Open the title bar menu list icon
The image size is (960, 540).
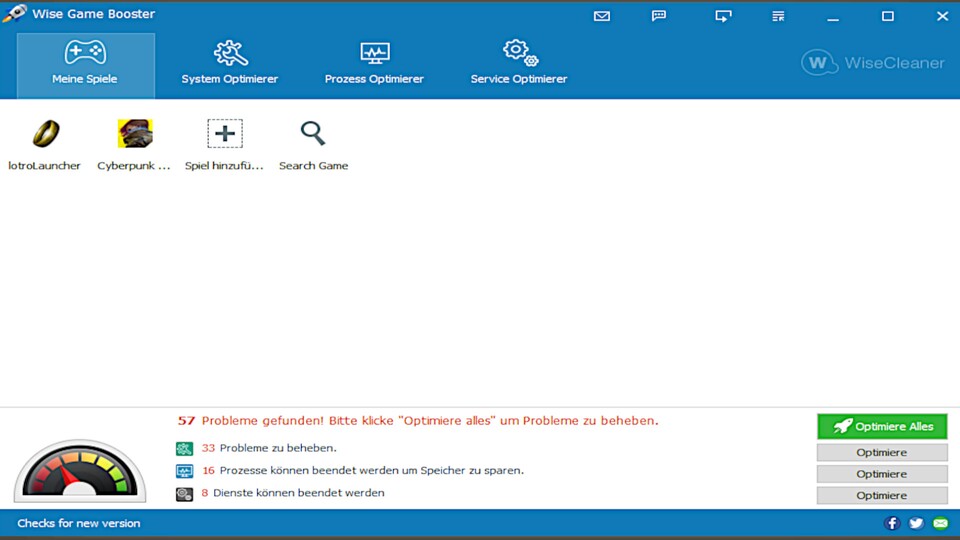coord(778,16)
